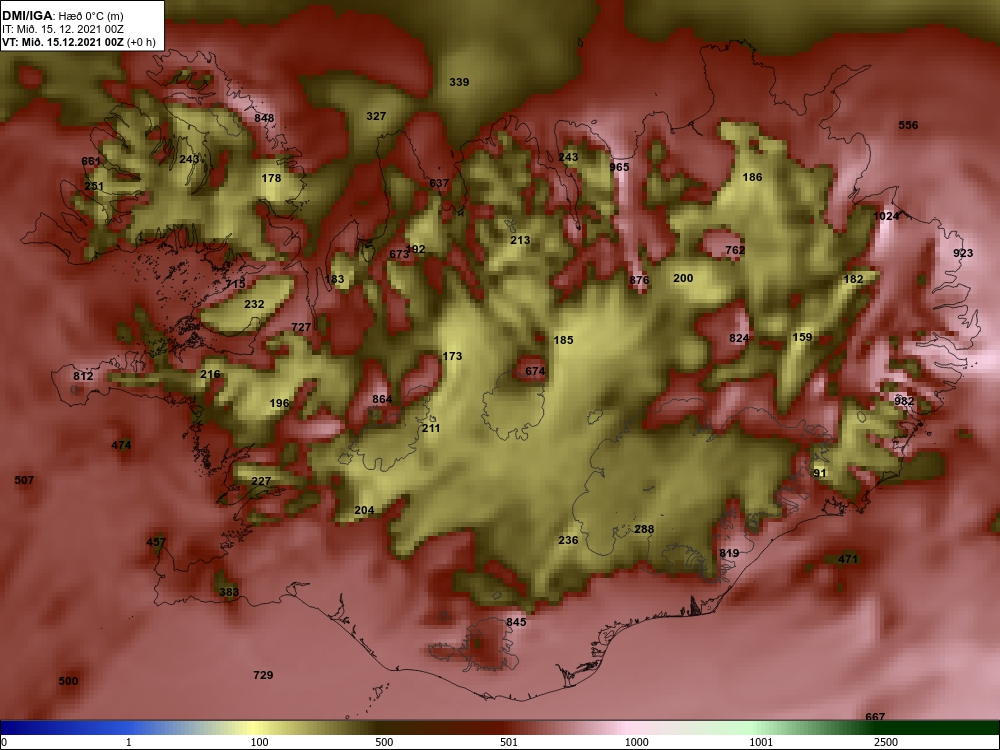The height and width of the screenshot is (750, 1000).
Task: Click the 674 label near the glacier
Action: [535, 371]
